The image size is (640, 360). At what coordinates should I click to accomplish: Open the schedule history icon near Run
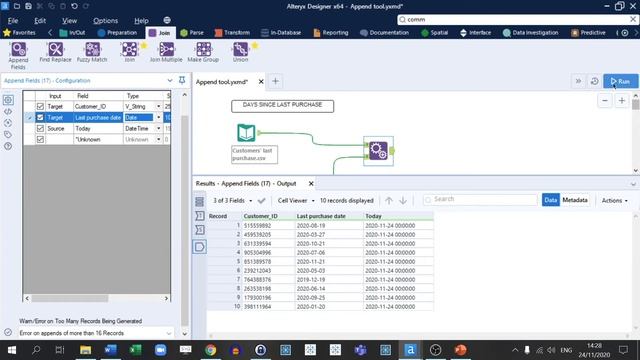[x=594, y=81]
